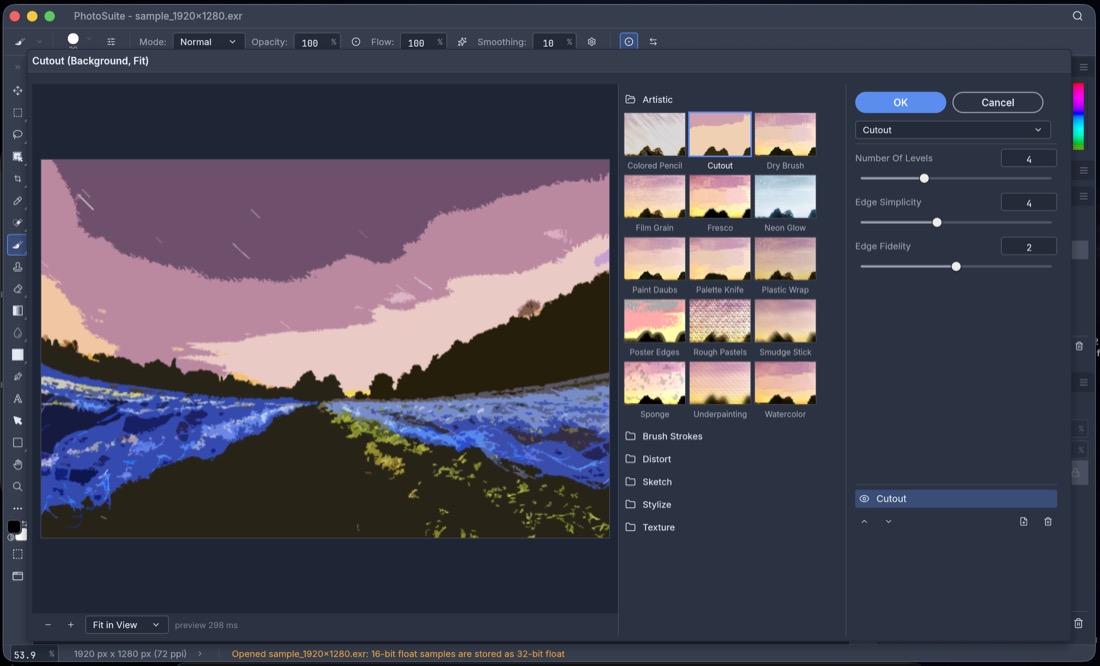Select the Lasso tool
1100x666 pixels.
tap(18, 135)
